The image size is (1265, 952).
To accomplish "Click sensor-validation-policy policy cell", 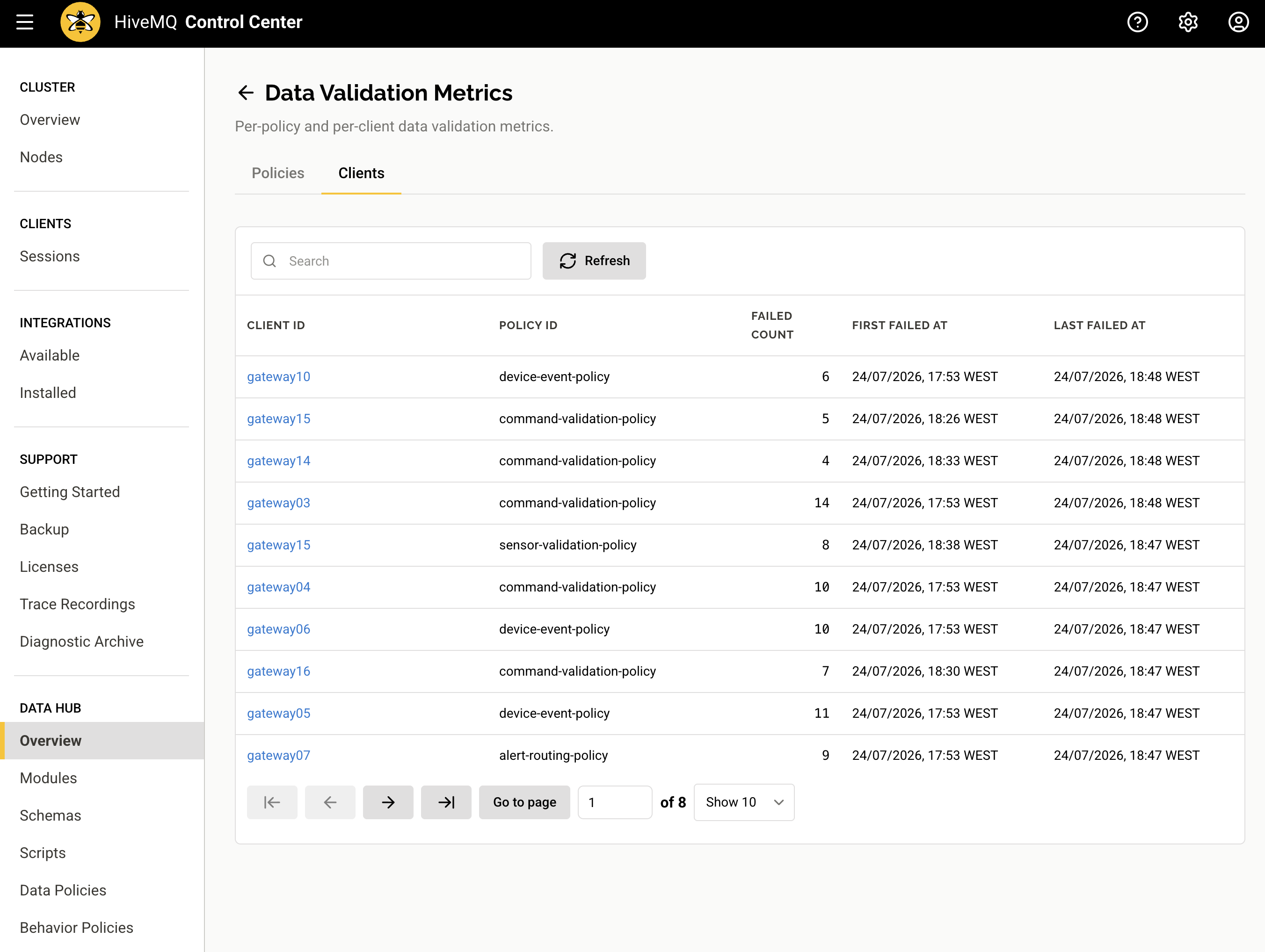I will (567, 545).
